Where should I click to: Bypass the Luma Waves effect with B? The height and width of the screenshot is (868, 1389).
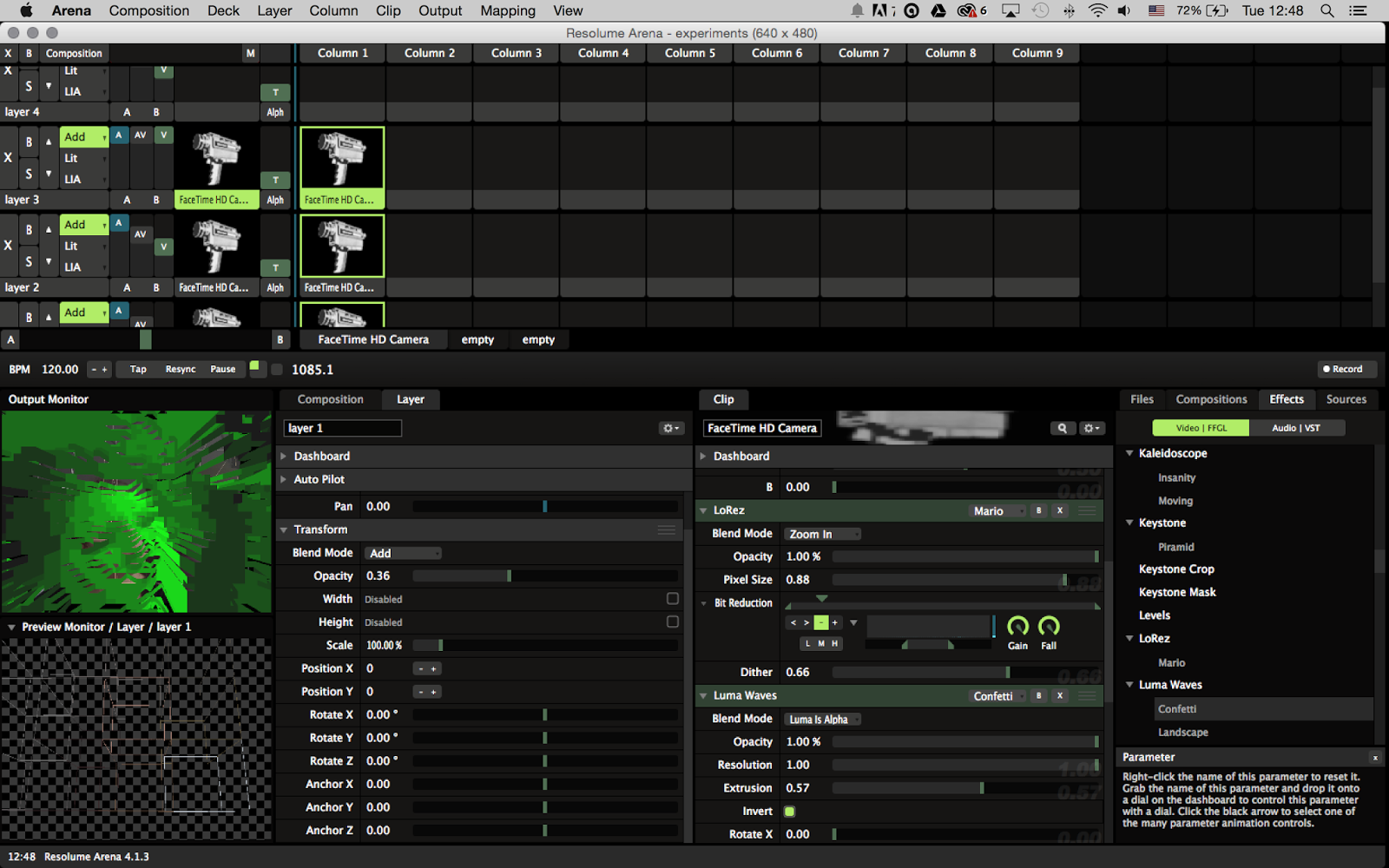pos(1038,695)
